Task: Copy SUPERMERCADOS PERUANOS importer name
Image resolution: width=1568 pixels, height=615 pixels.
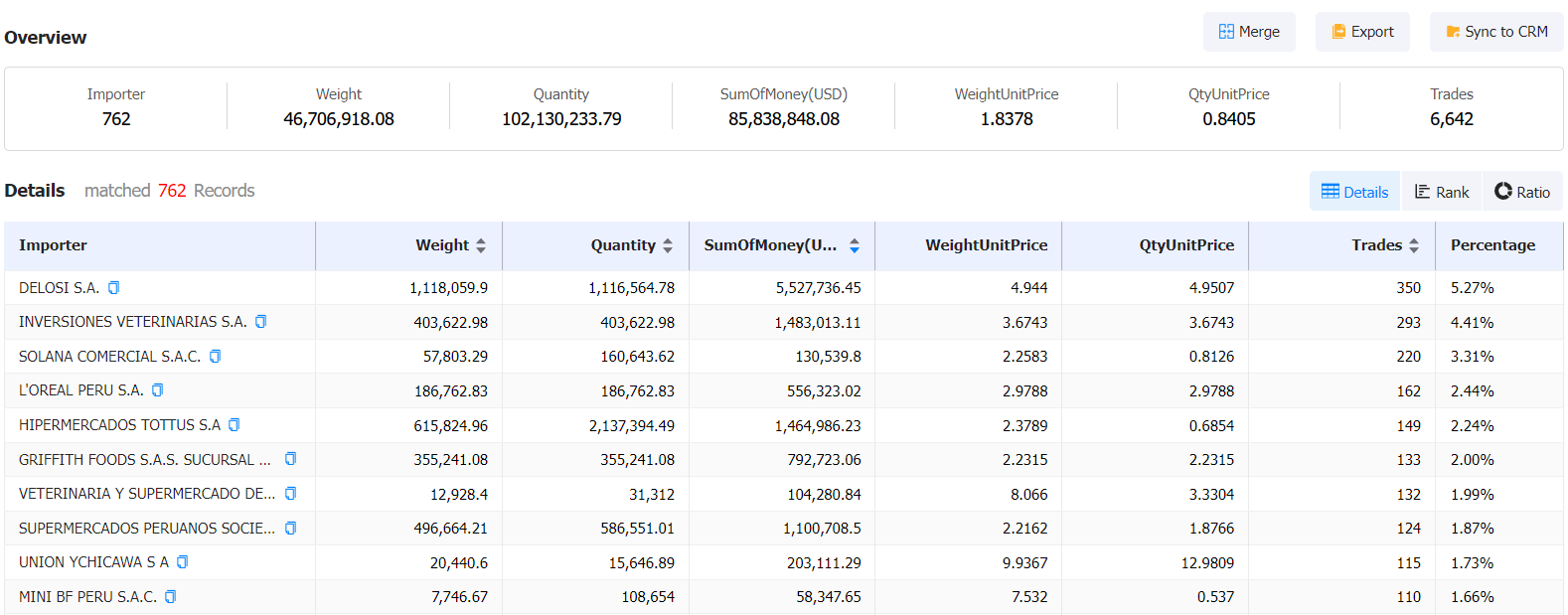Action: click(x=290, y=529)
